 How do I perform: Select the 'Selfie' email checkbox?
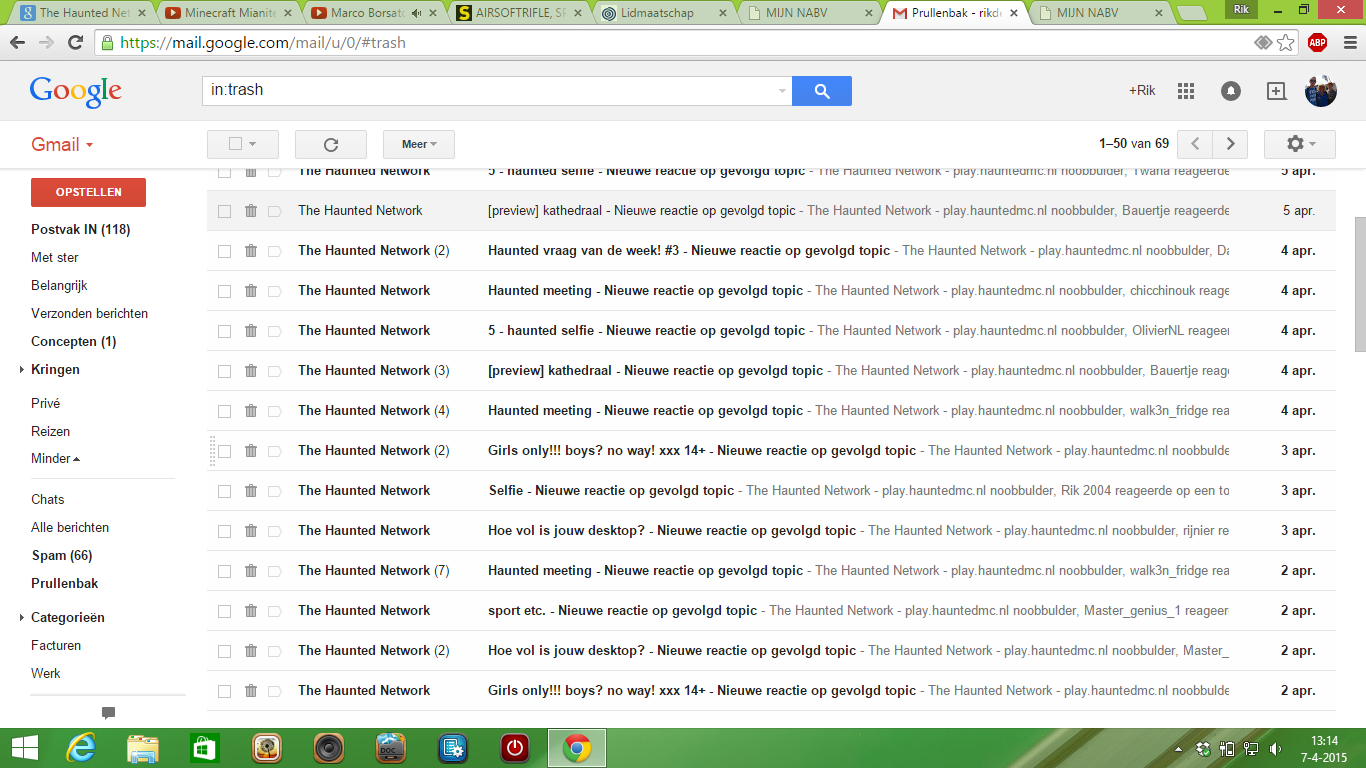pos(224,491)
